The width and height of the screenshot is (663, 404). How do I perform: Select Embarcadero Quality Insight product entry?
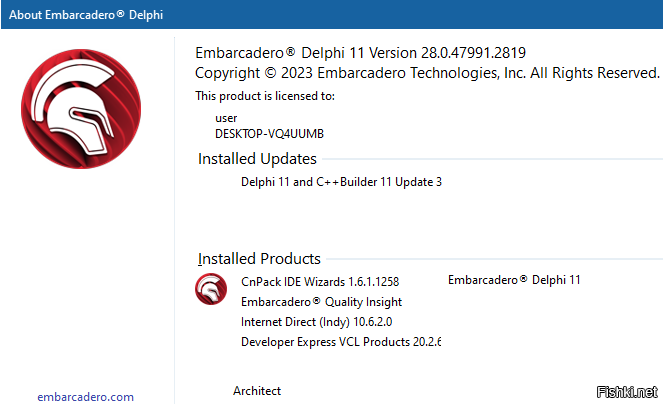(321, 301)
